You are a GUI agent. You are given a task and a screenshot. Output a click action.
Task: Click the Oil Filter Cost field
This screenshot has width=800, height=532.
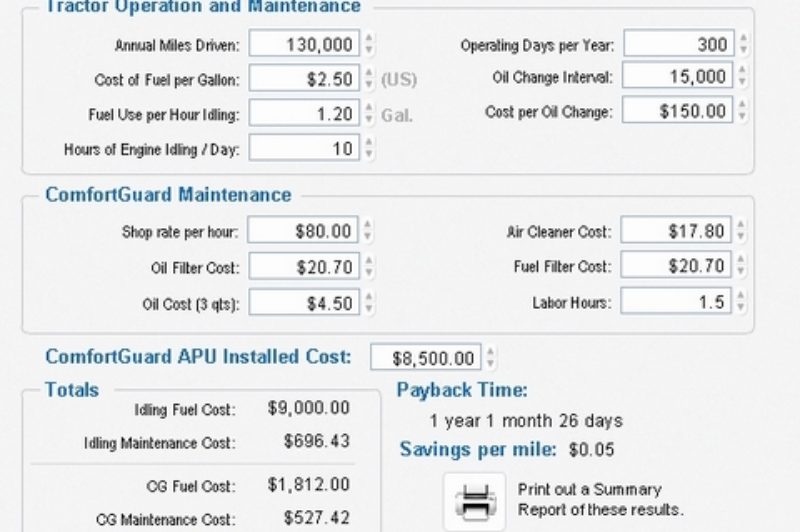pos(304,266)
